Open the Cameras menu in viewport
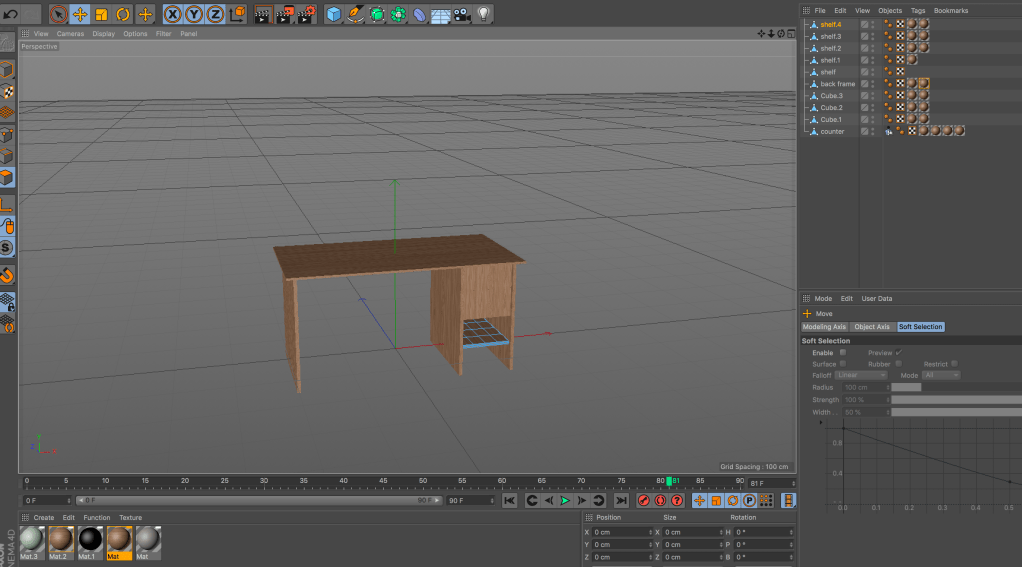Image resolution: width=1022 pixels, height=567 pixels. (70, 34)
